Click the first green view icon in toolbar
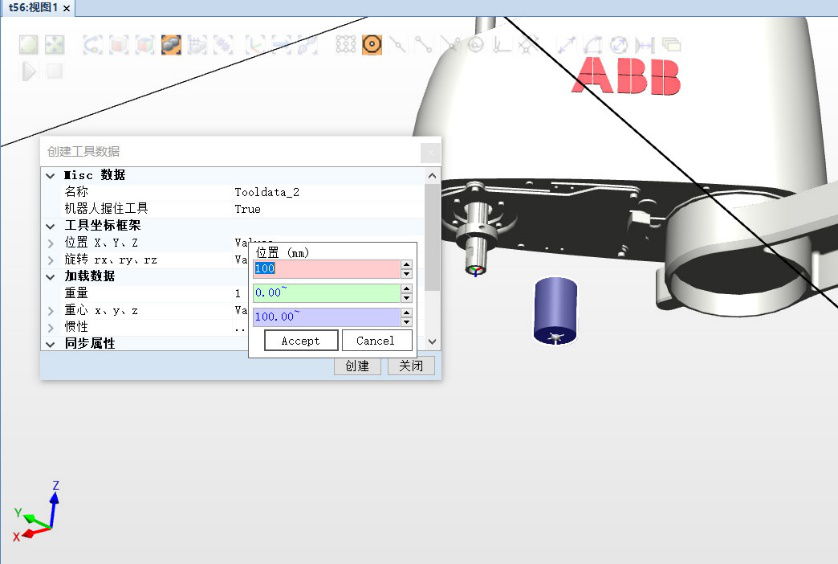Image resolution: width=838 pixels, height=564 pixels. 28,45
